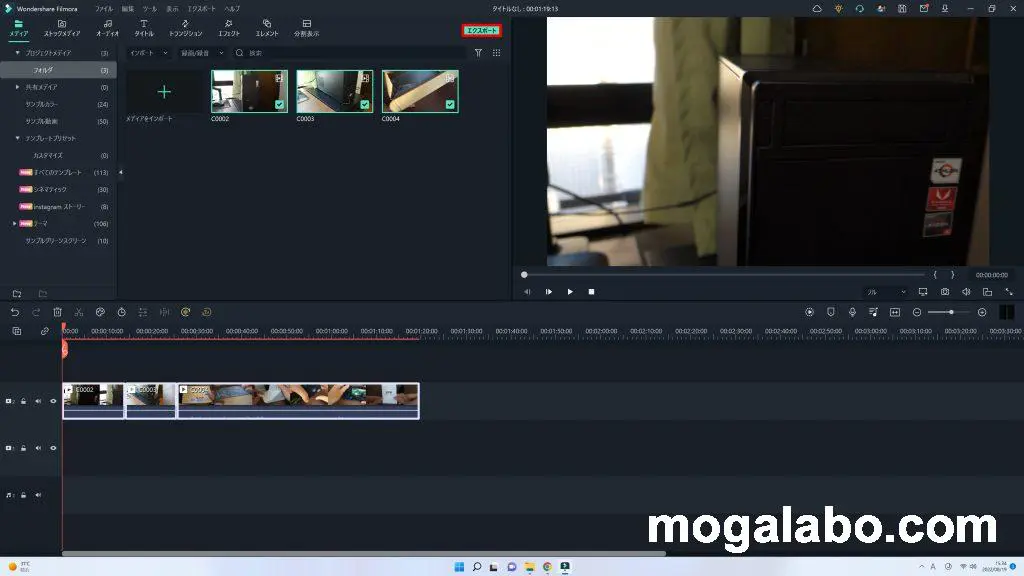Viewport: 1024px width, 576px height.
Task: Select the C0003 media thumbnail
Action: [334, 91]
